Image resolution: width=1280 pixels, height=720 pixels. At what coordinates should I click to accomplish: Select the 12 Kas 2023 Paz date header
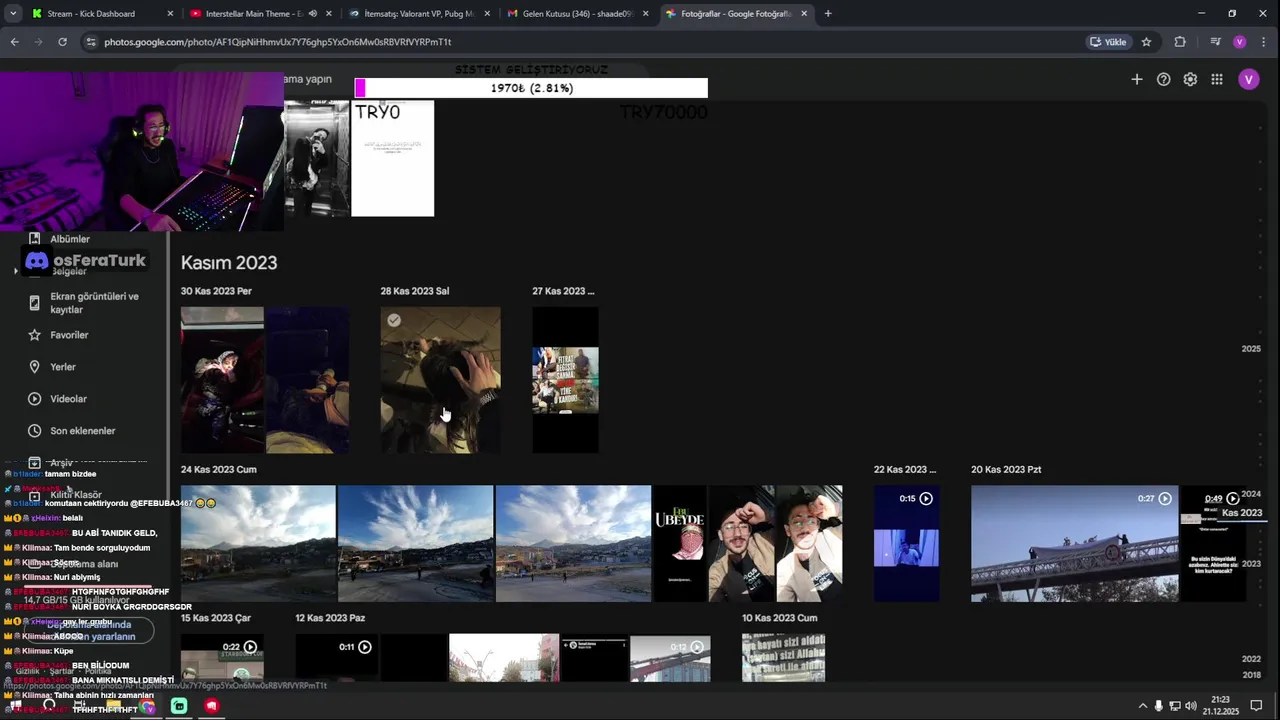coord(330,618)
